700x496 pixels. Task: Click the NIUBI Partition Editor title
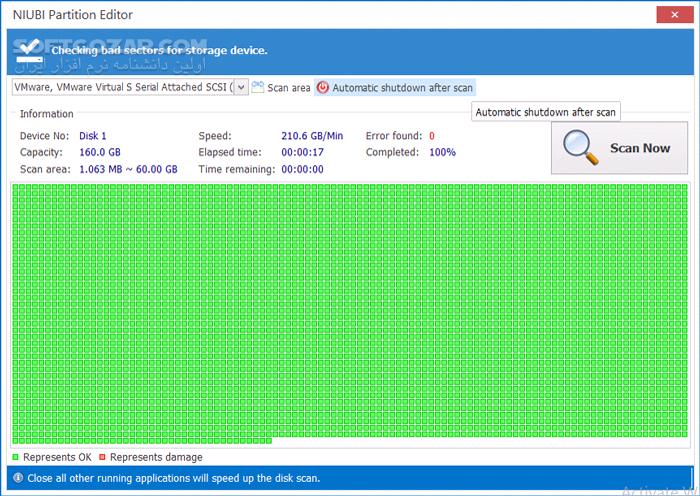(x=73, y=15)
